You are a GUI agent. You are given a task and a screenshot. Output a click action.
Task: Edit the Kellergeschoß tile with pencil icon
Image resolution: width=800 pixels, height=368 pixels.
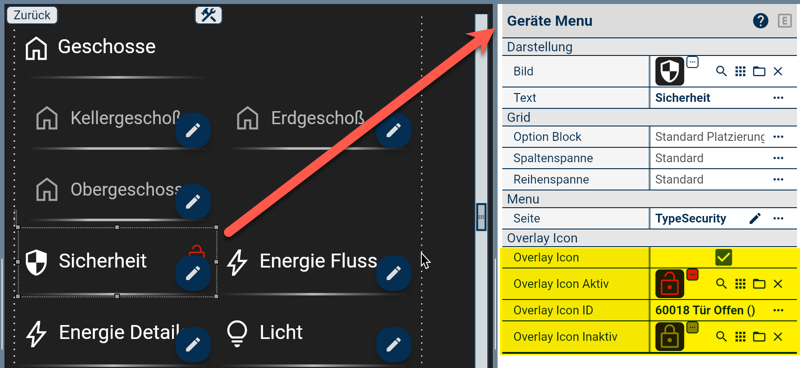click(192, 131)
